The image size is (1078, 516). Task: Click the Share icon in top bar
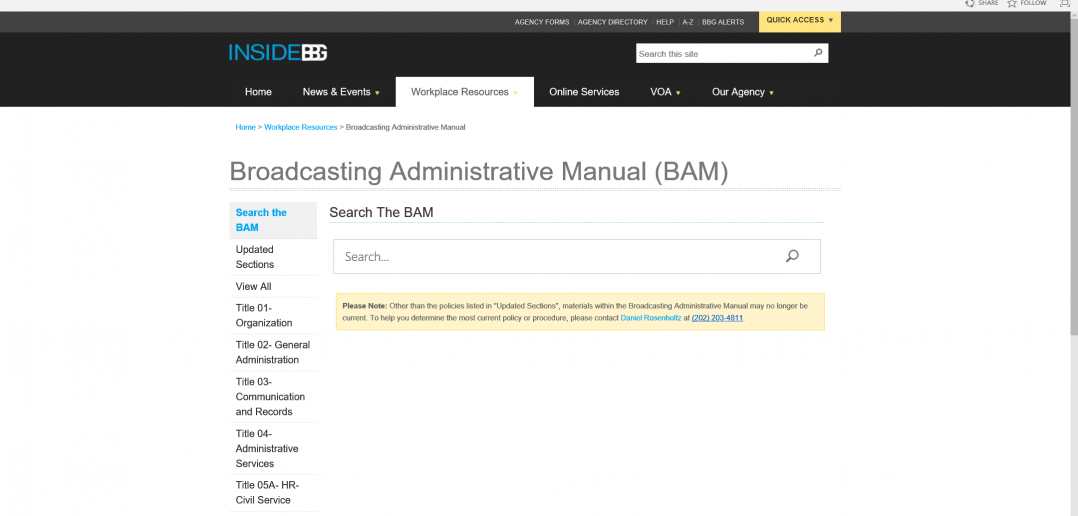[x=969, y=3]
